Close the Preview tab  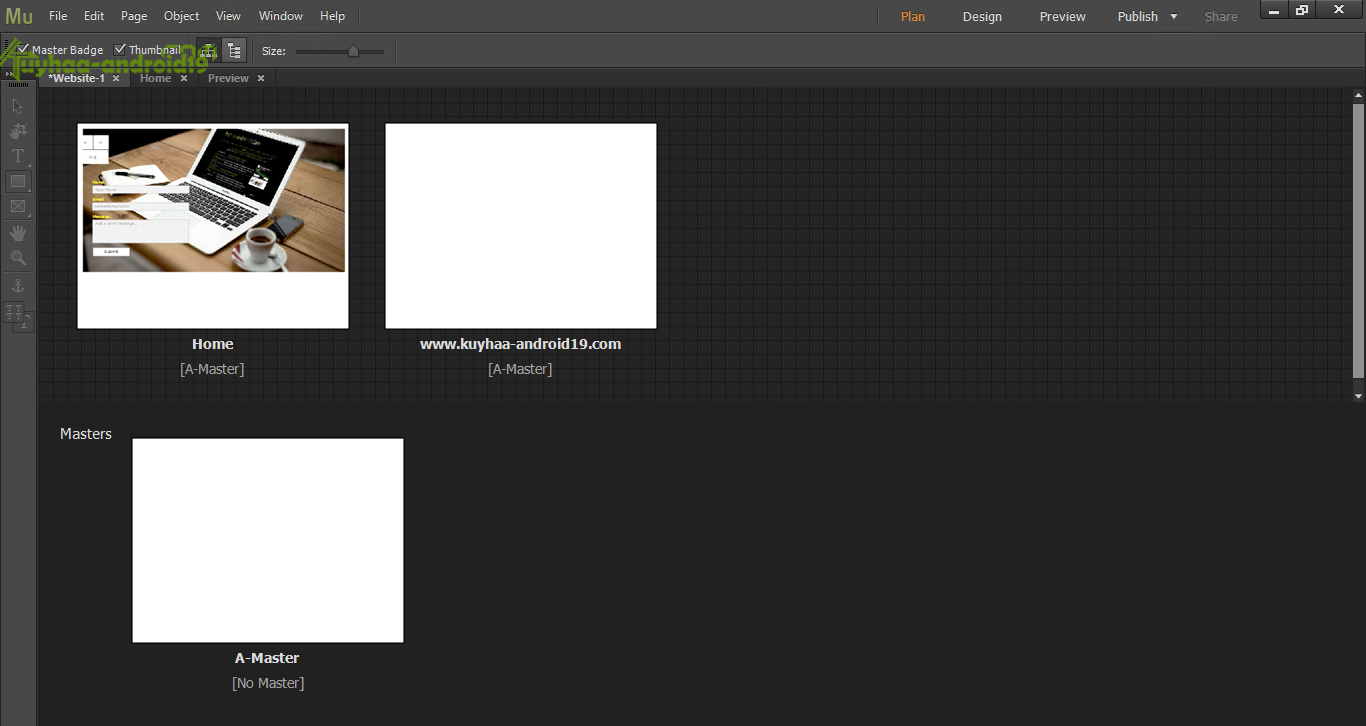tap(261, 78)
